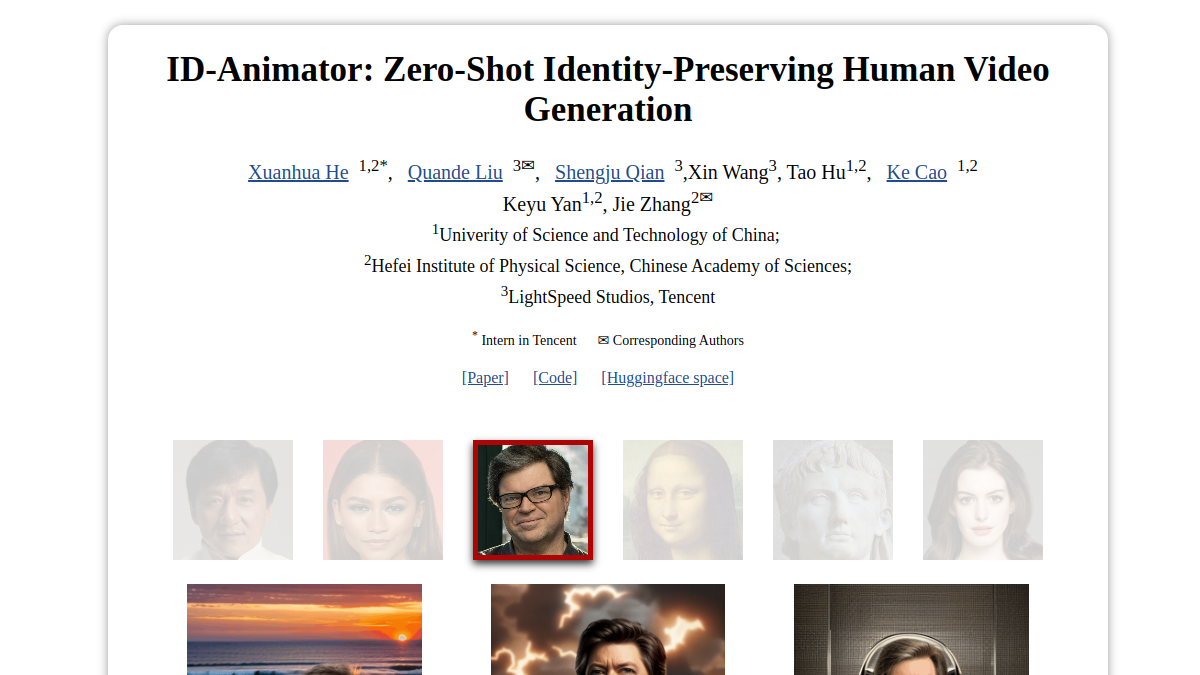This screenshot has width=1200, height=675.
Task: Pick the marble statue bust thumbnail
Action: click(833, 500)
